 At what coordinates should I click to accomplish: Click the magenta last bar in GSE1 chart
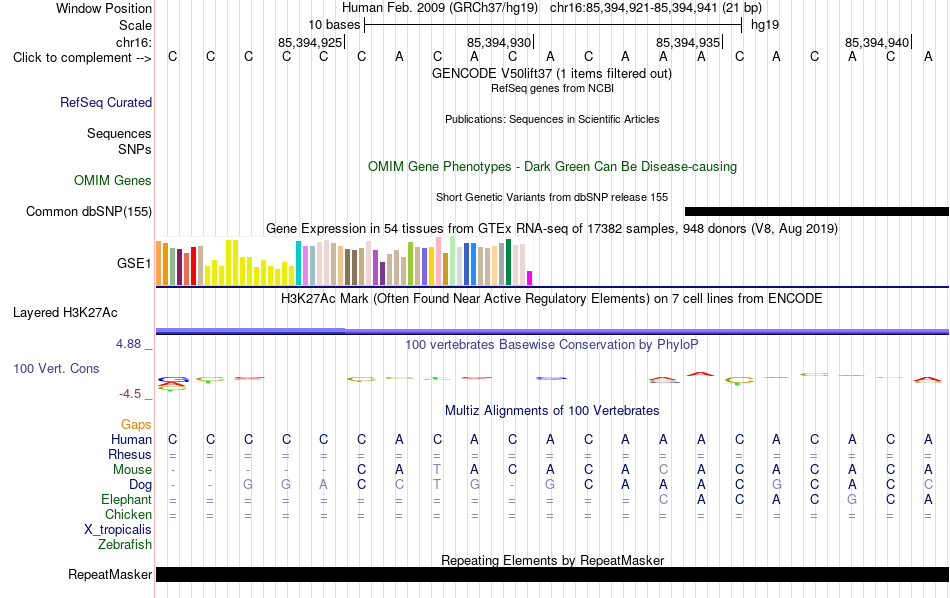point(530,278)
